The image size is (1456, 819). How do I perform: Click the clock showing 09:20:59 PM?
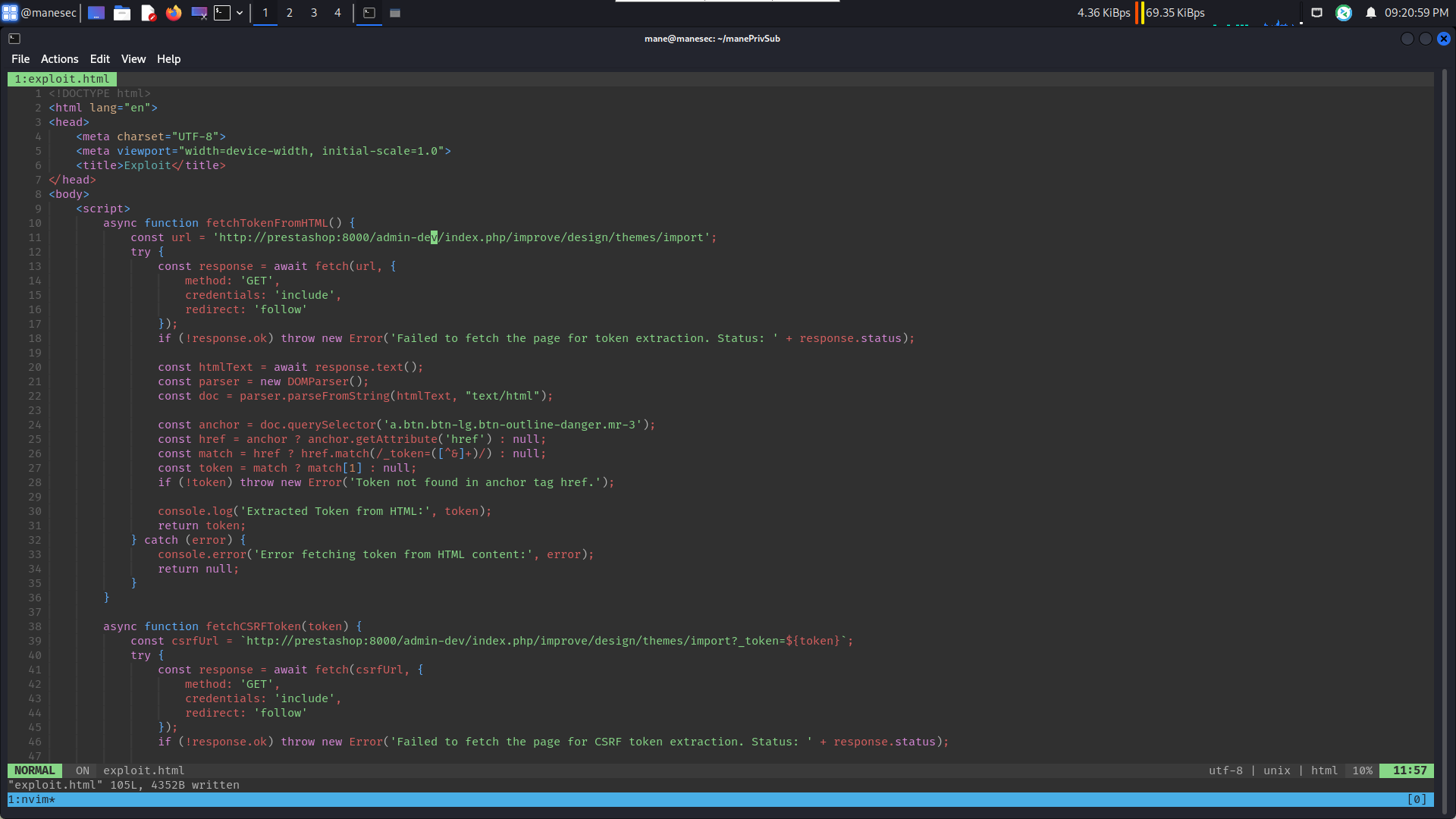[x=1417, y=13]
